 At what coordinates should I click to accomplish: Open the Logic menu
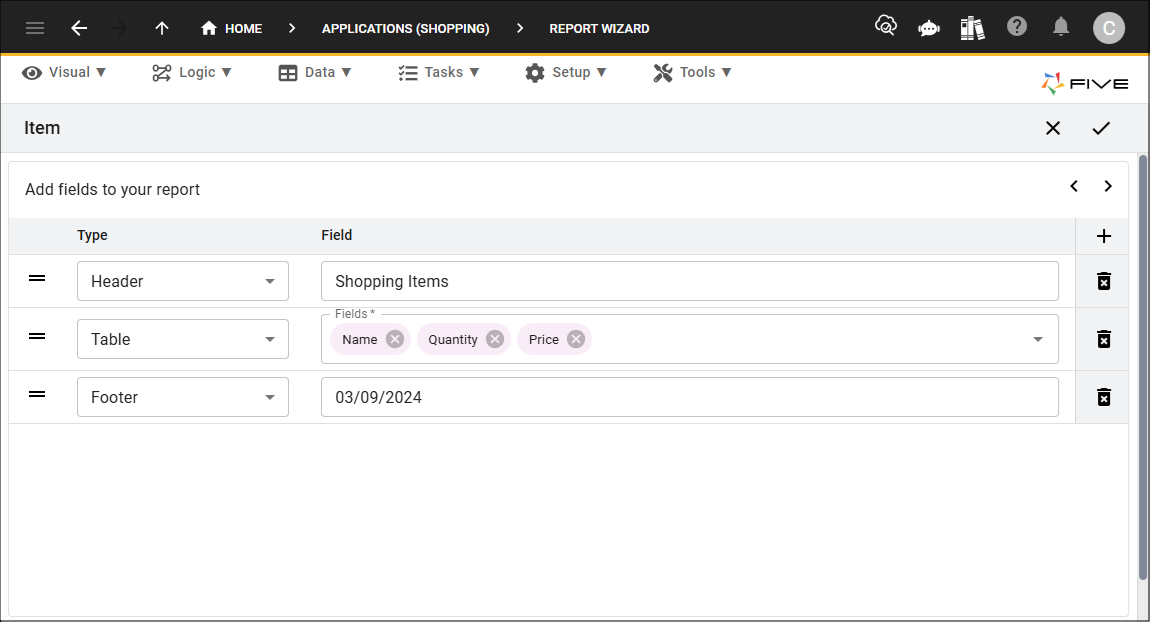coord(191,73)
